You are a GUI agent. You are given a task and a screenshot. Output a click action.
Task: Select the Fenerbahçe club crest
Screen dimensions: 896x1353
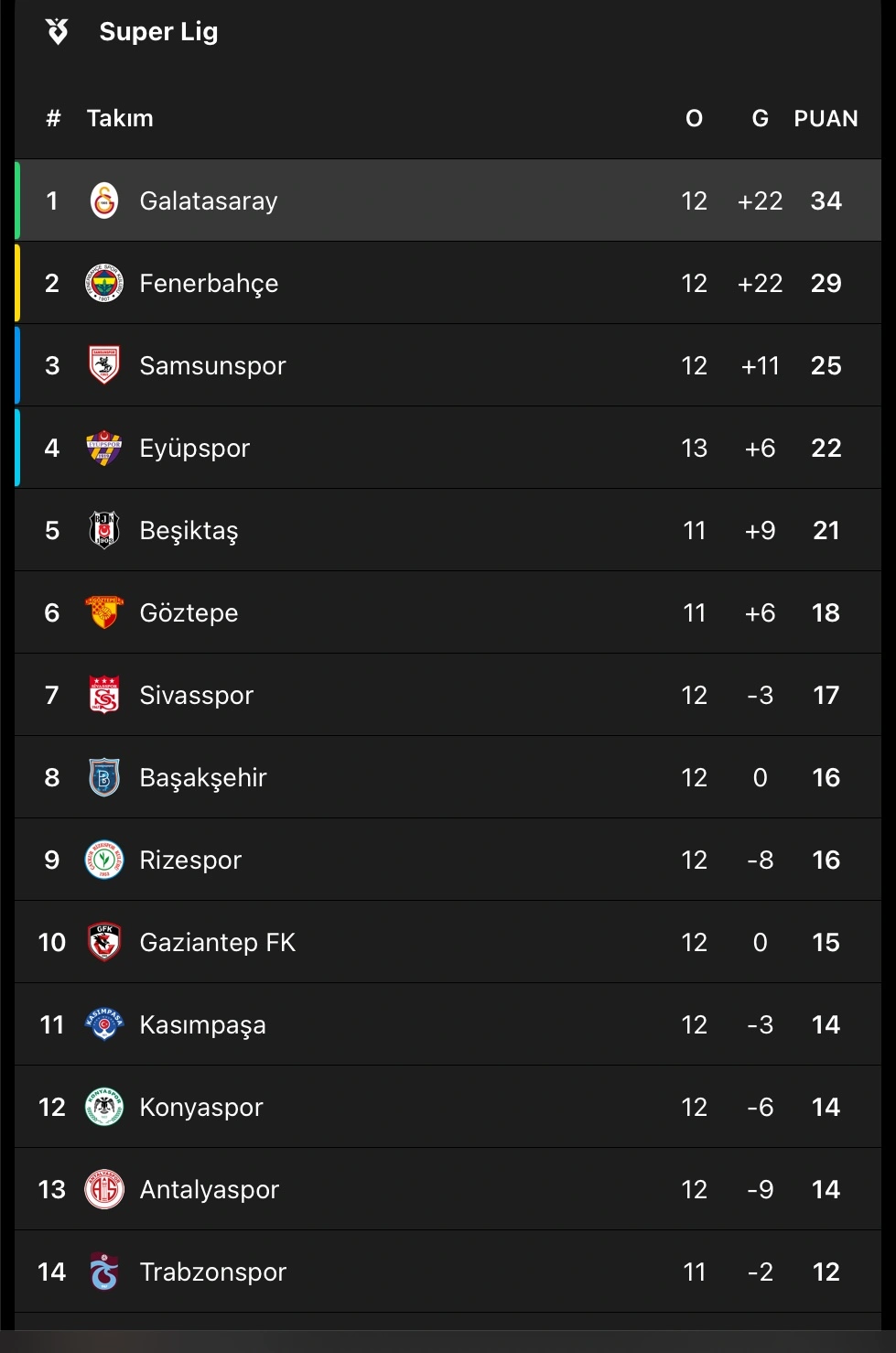104,283
